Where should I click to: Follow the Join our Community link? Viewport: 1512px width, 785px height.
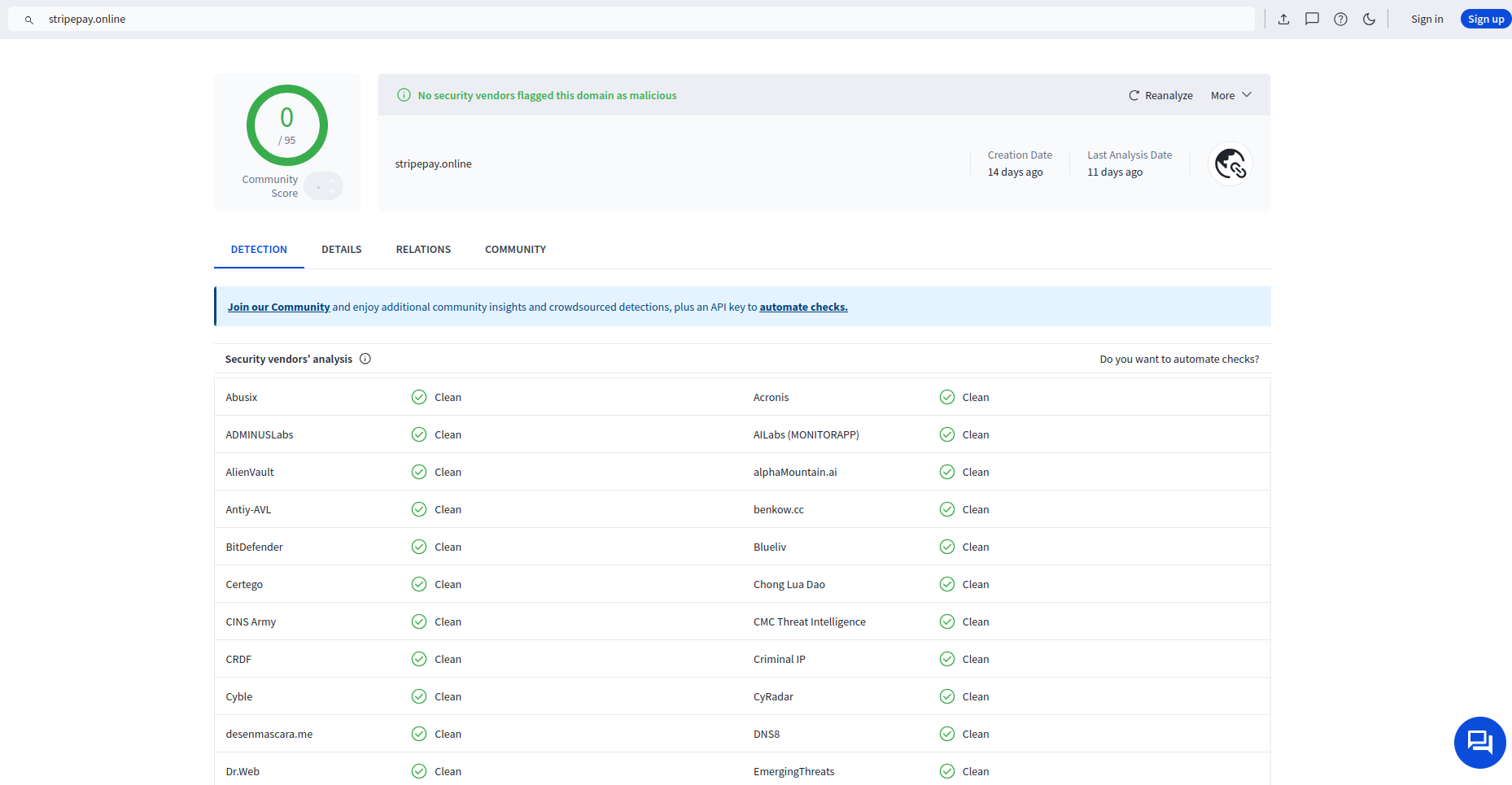coord(278,307)
